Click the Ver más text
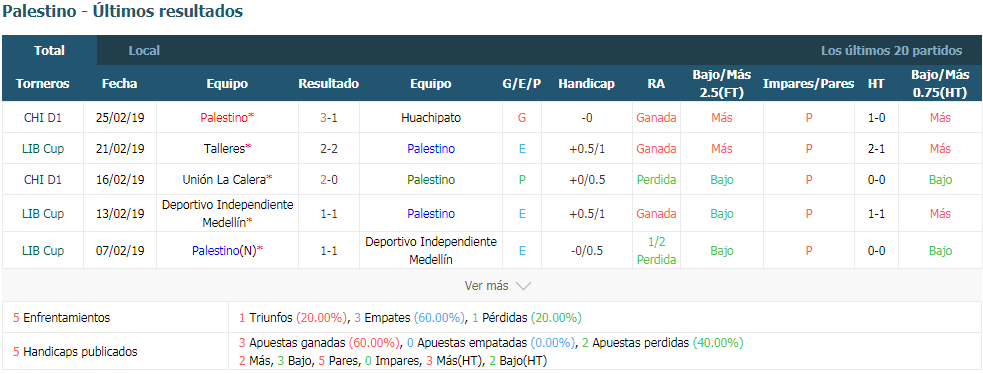 point(486,286)
